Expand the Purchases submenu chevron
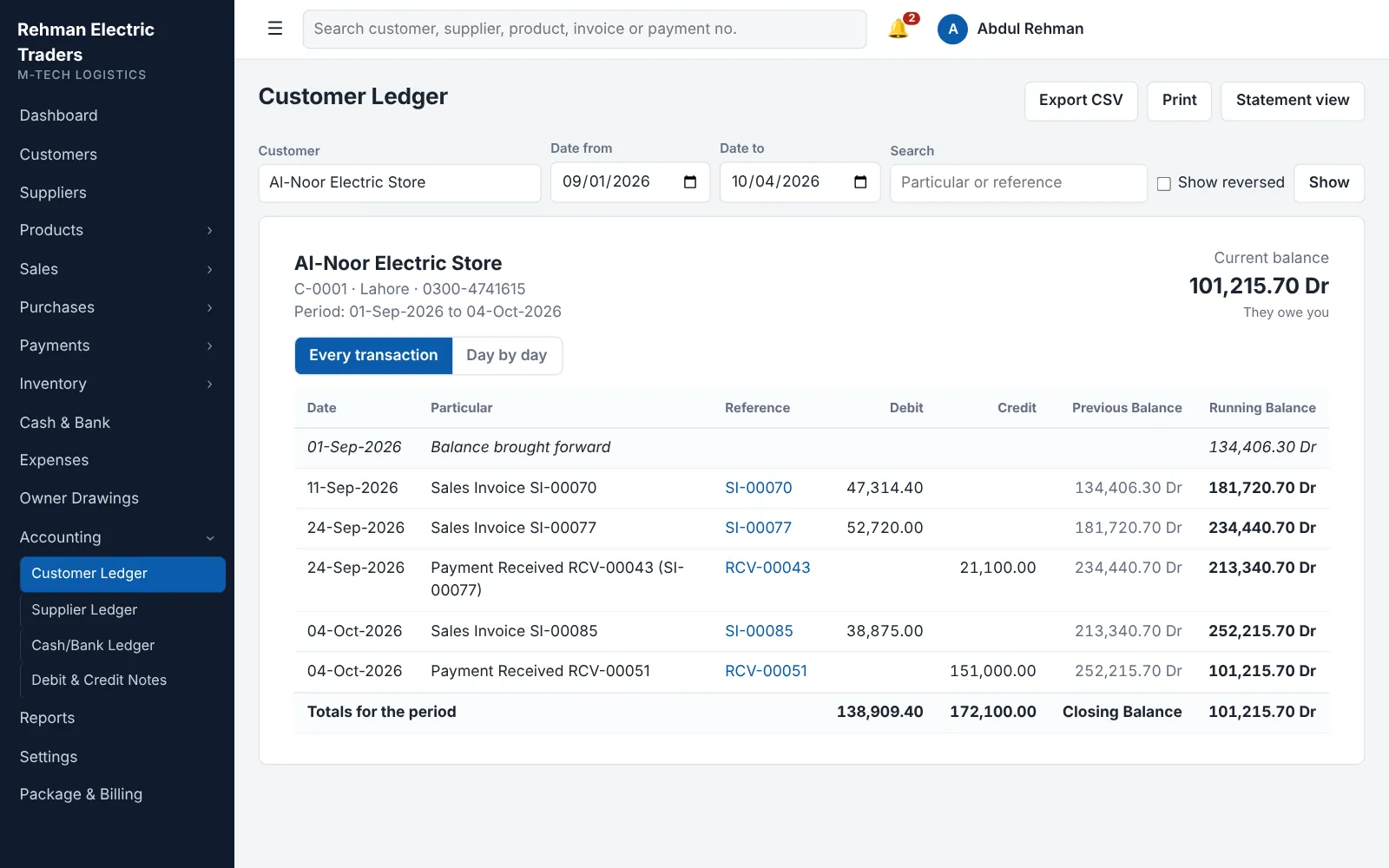 coord(209,308)
